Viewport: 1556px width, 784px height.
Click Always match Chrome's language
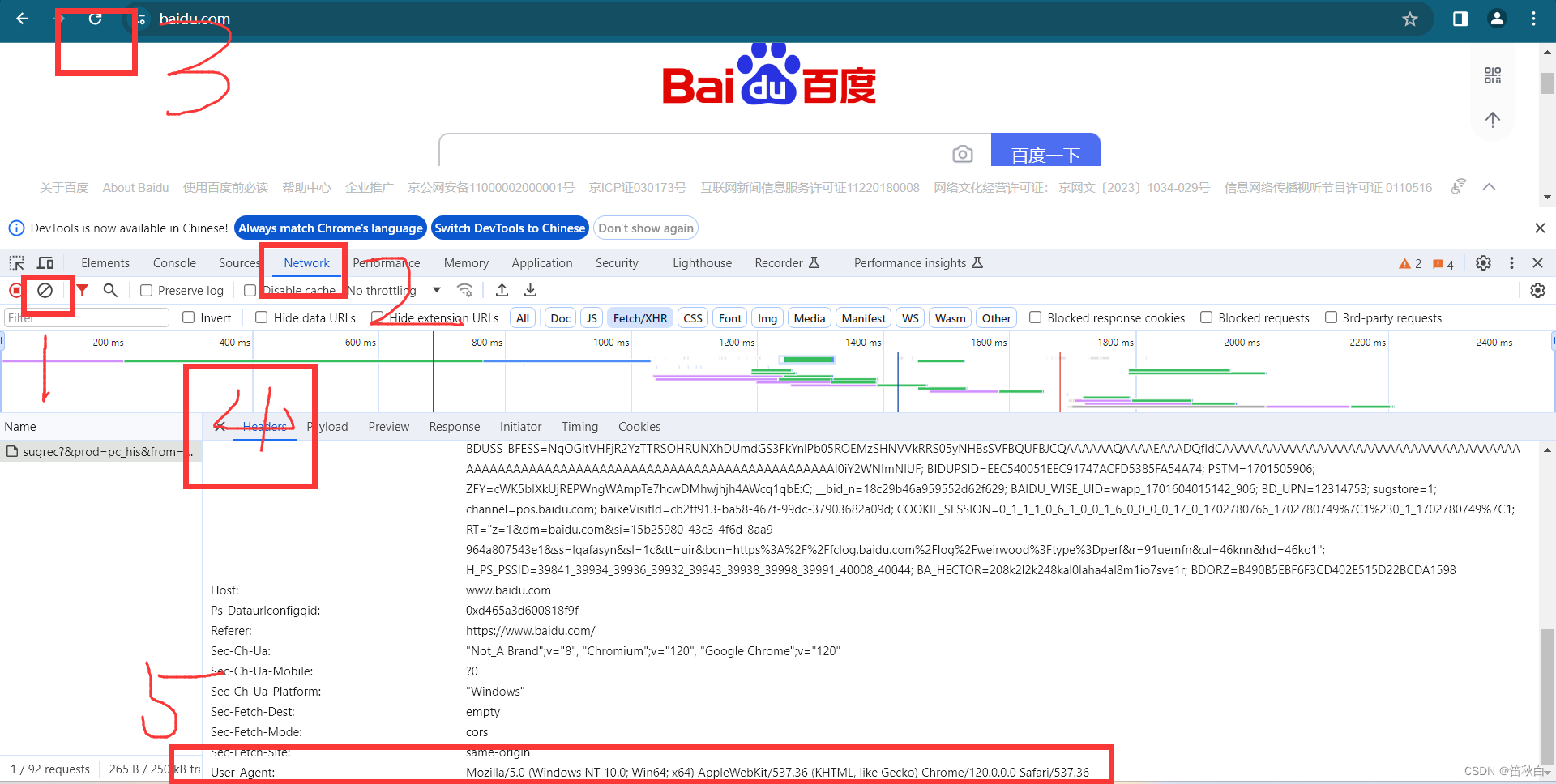click(331, 228)
